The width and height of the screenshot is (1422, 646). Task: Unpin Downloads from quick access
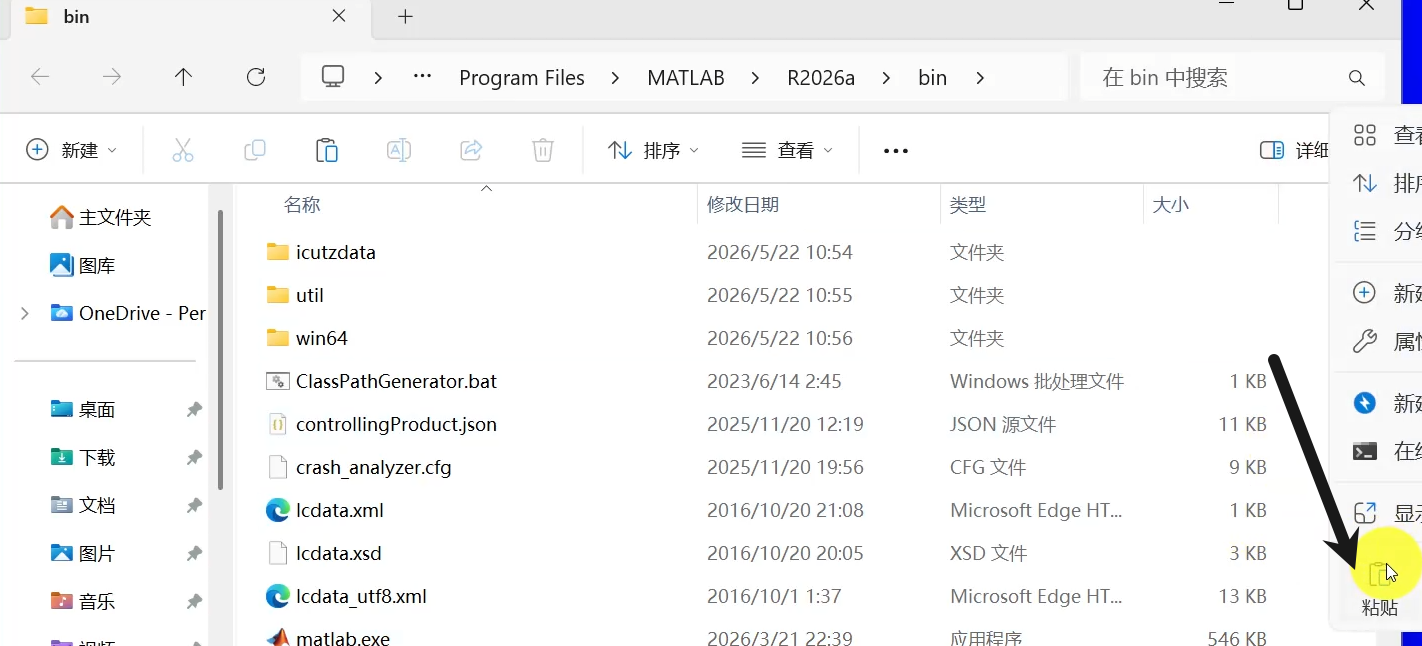194,458
